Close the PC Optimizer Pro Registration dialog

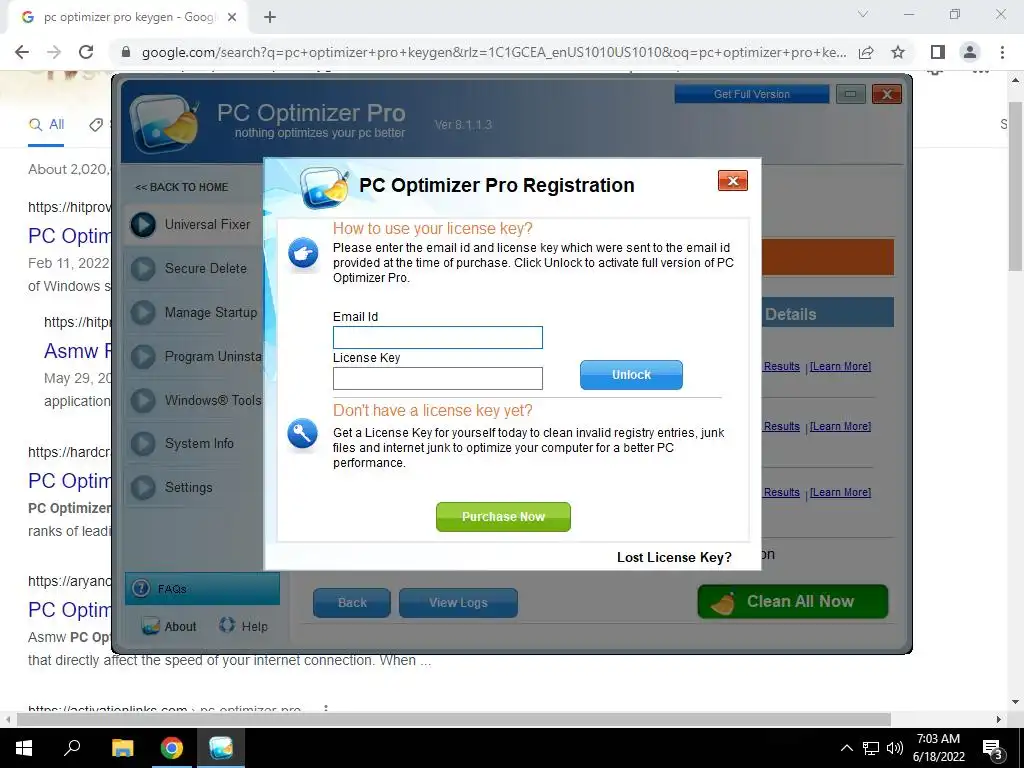pos(732,181)
